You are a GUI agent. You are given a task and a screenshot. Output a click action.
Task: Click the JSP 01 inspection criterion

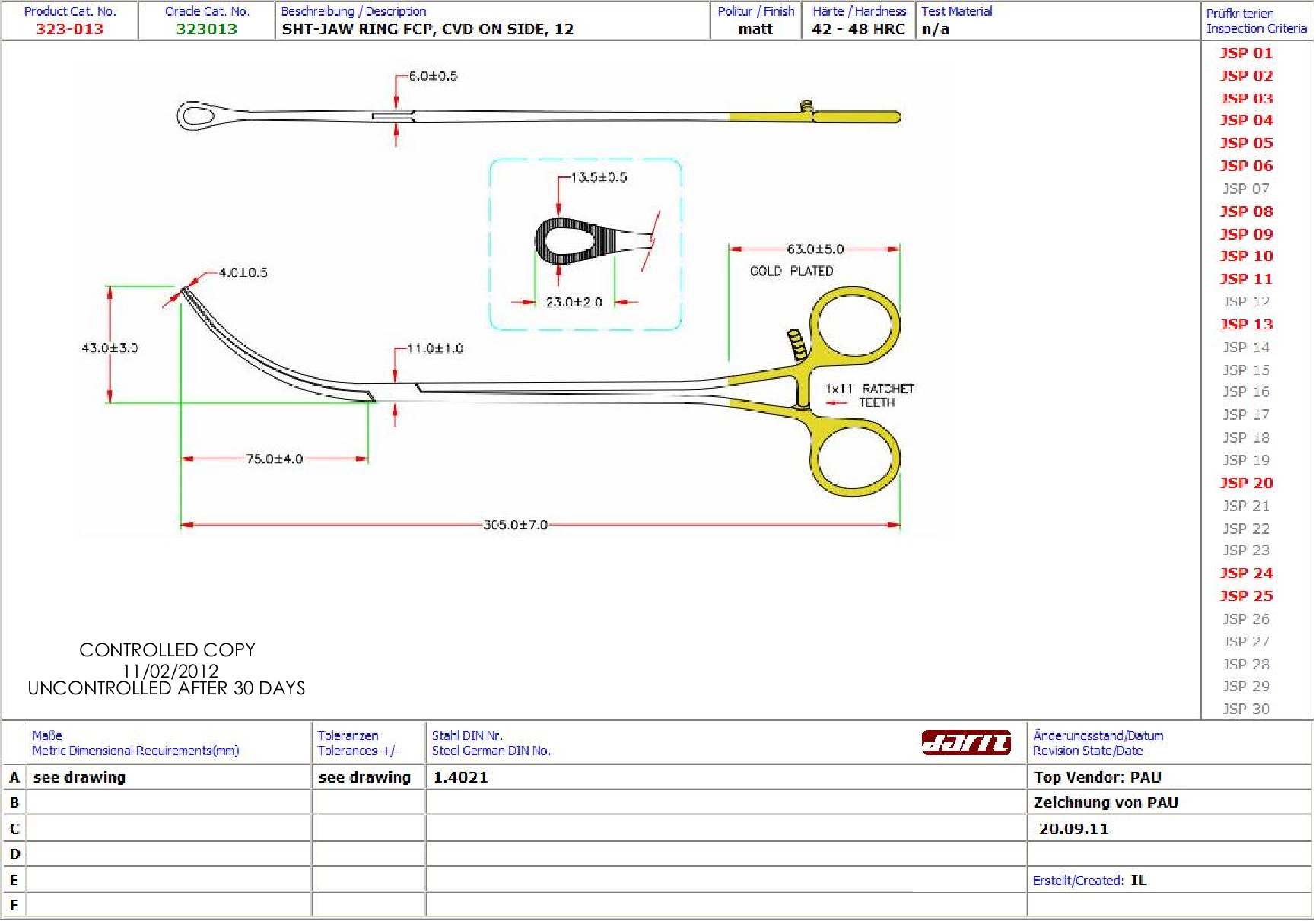[1246, 53]
